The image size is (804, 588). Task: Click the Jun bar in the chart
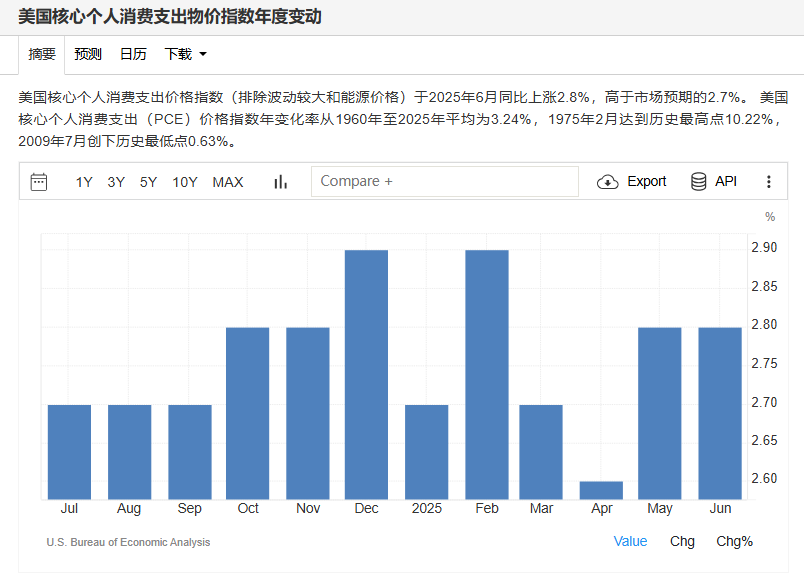tap(720, 413)
